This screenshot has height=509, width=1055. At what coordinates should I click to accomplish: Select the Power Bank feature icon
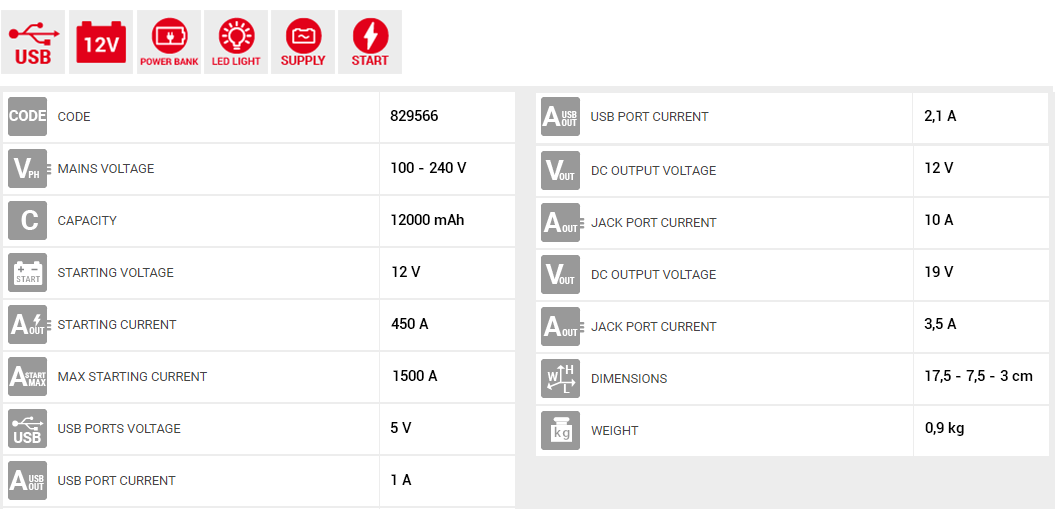(169, 42)
